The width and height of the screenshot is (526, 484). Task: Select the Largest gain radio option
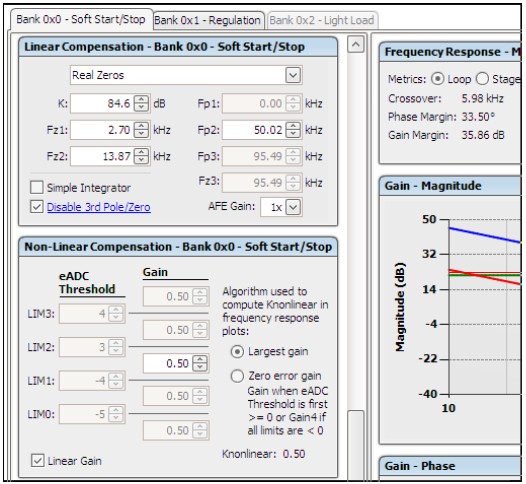tap(237, 352)
